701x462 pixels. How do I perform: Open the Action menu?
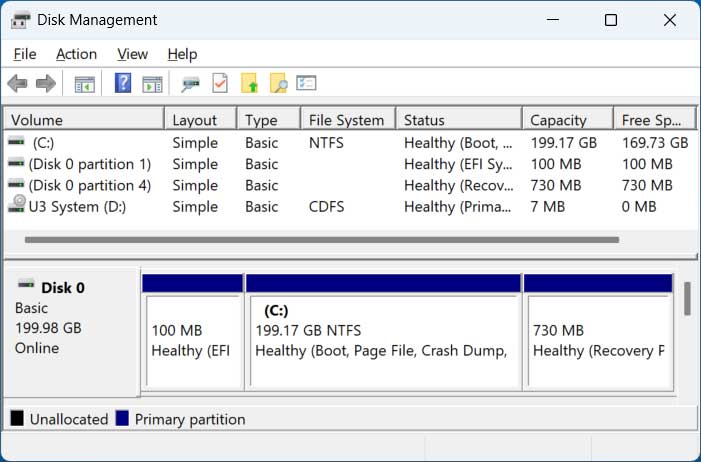[76, 54]
